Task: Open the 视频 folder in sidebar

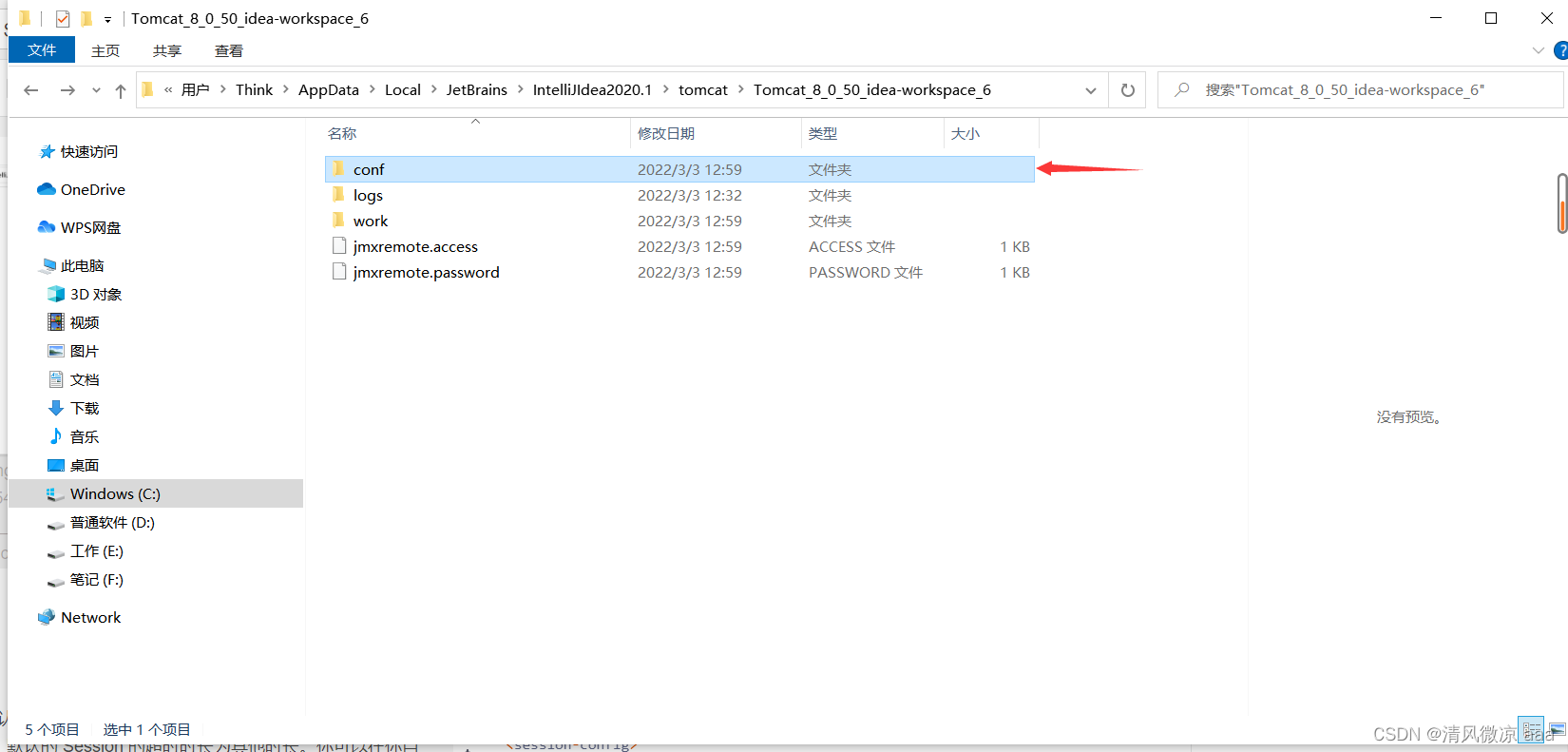Action: [x=84, y=322]
